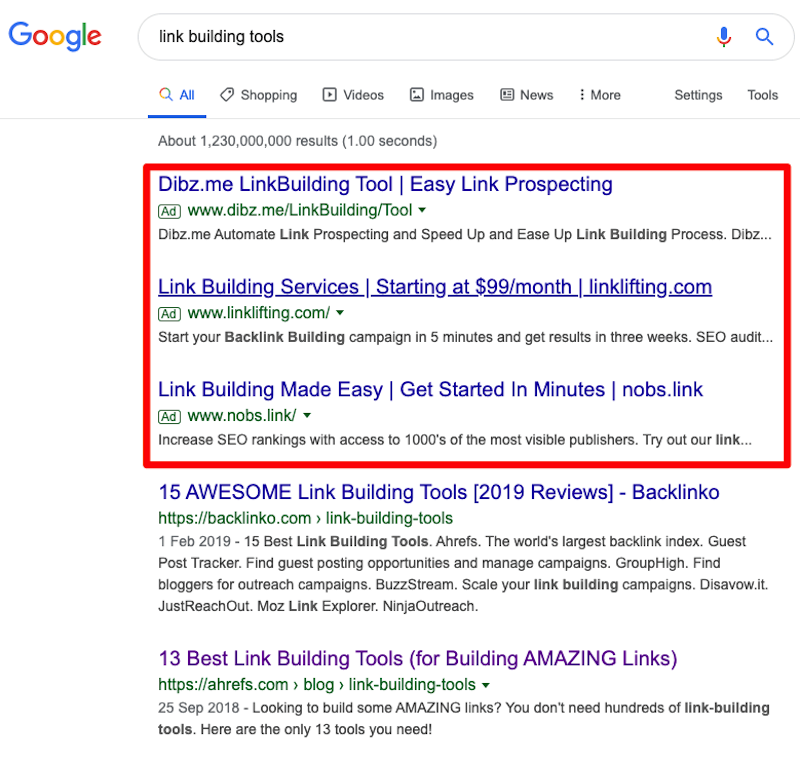This screenshot has height=762, width=800.
Task: Click the www.dibz.me/LinkBuilding/Tool URL text
Action: 299,210
